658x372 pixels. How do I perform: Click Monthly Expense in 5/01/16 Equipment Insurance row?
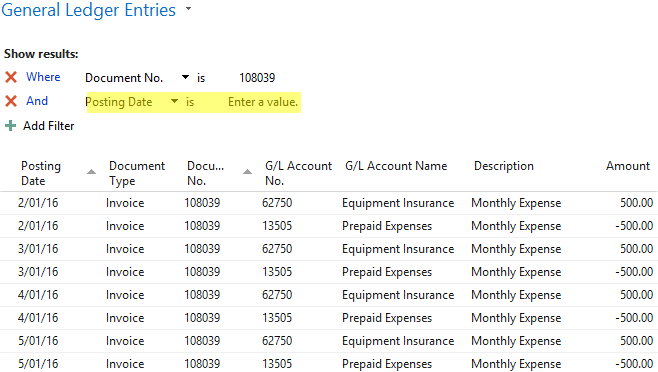(x=516, y=341)
